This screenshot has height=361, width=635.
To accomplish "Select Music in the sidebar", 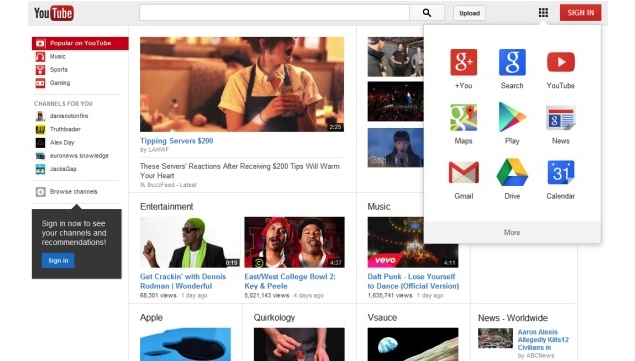I will click(58, 57).
